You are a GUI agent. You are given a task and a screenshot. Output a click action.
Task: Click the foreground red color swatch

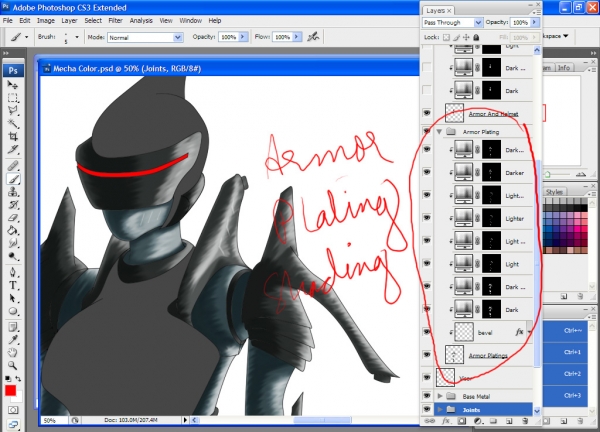(10, 391)
